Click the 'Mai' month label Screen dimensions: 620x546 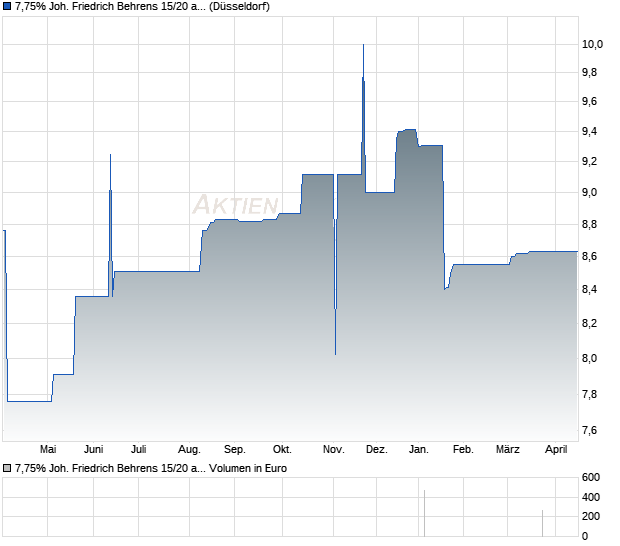point(48,450)
